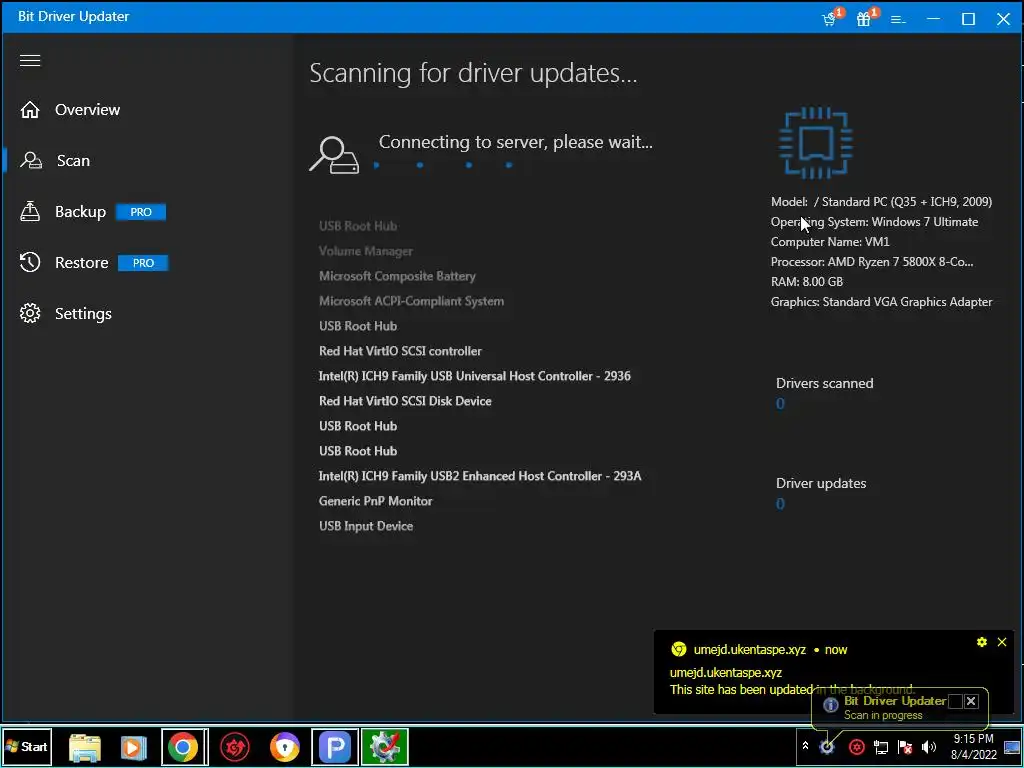The height and width of the screenshot is (768, 1024).
Task: Click the Drivers scanned count value
Action: [780, 404]
